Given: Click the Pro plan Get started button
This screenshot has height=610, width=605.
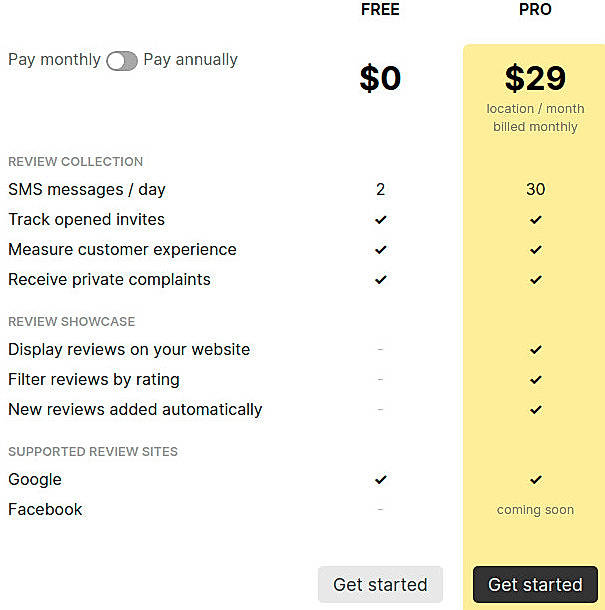Looking at the screenshot, I should pyautogui.click(x=535, y=585).
